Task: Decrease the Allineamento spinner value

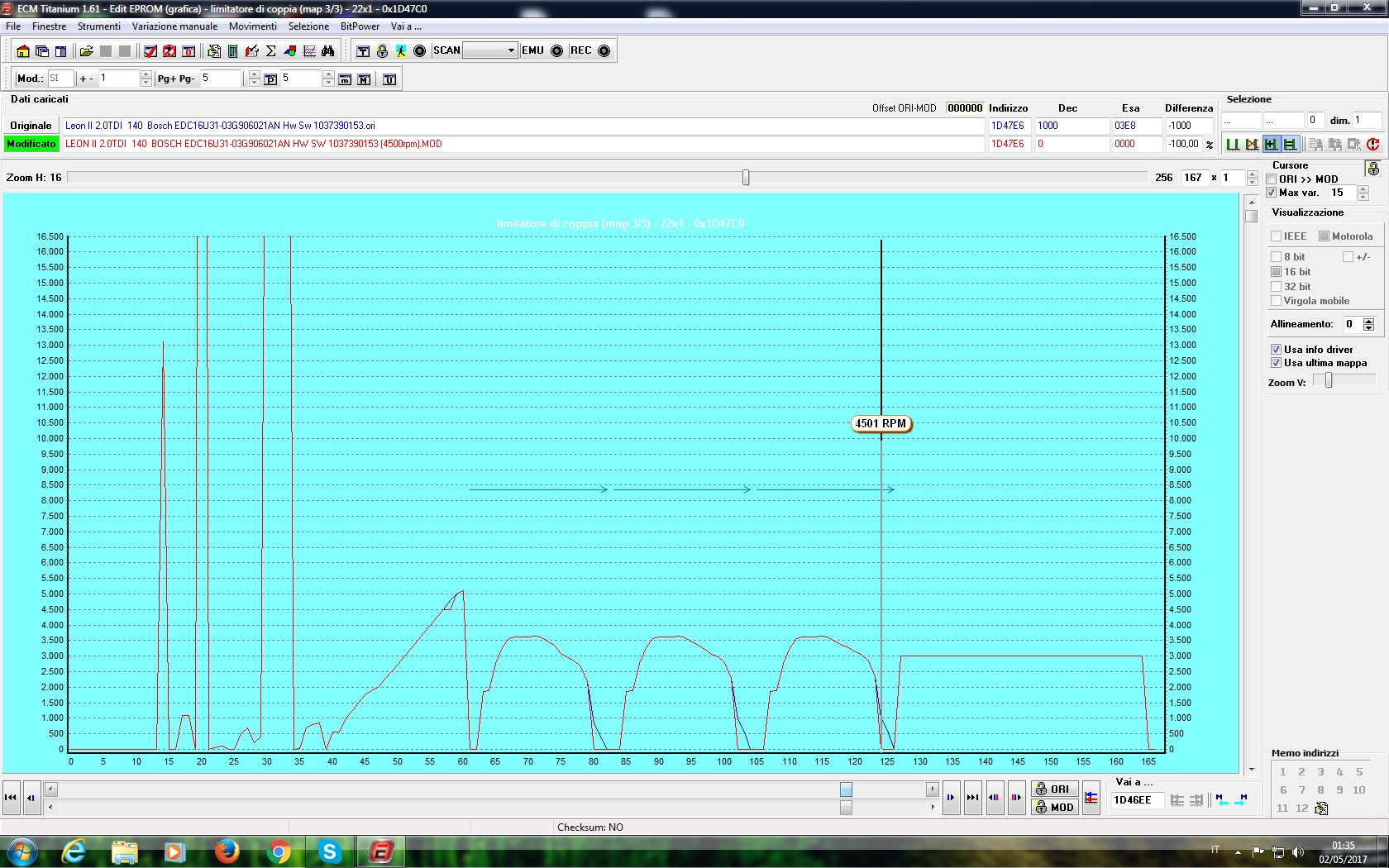Action: (x=1369, y=328)
